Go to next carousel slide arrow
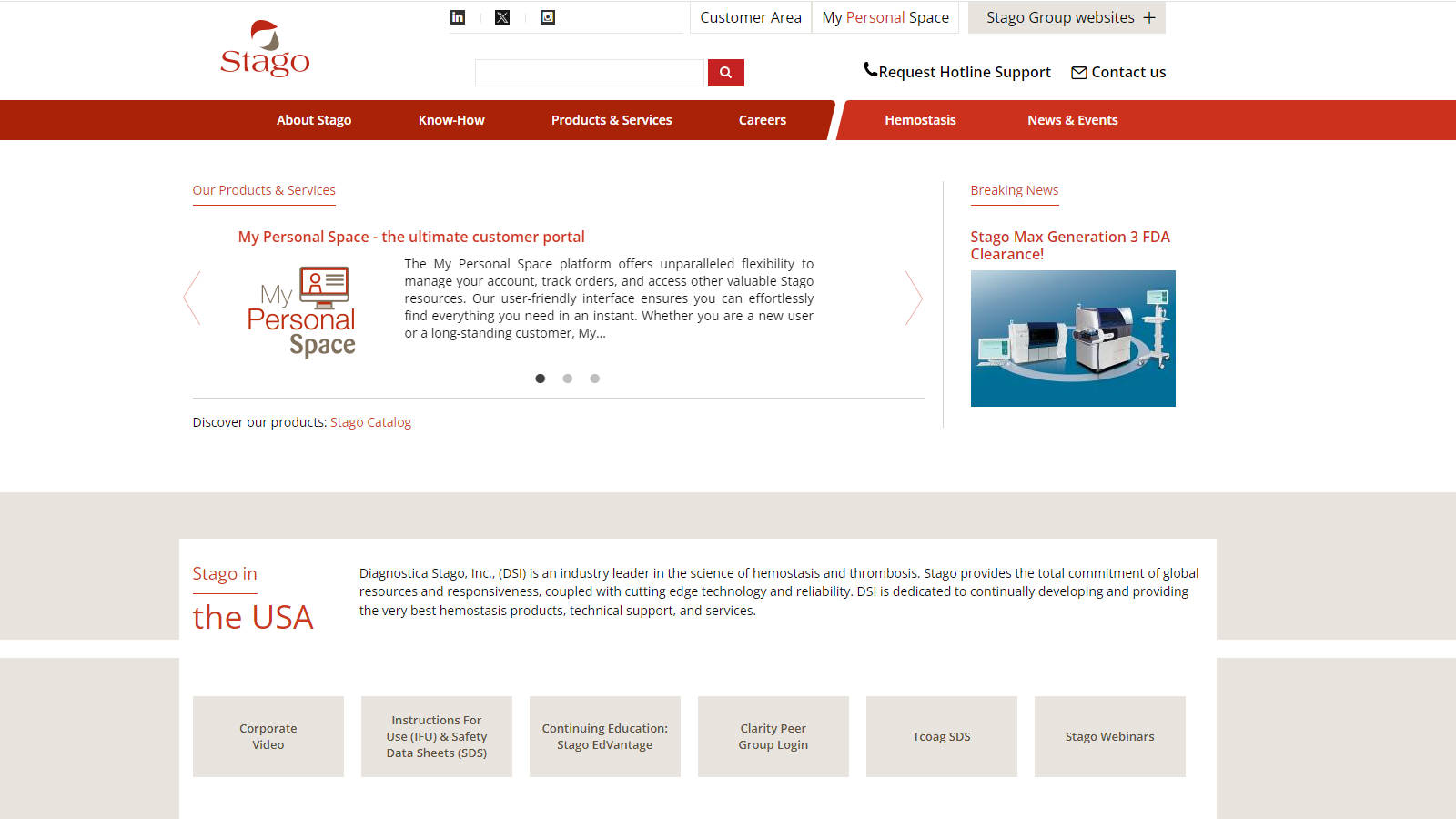Screen dimensions: 1456x819 click(914, 298)
